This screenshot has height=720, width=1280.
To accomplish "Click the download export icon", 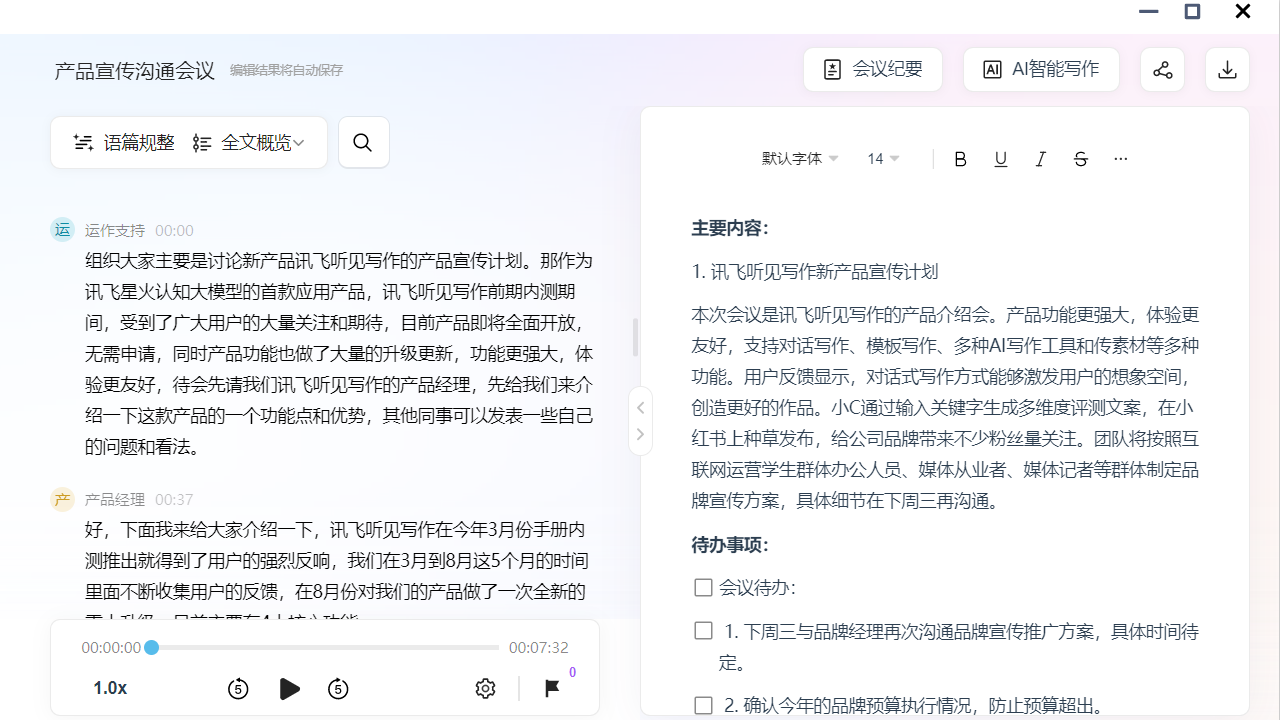I will (x=1227, y=70).
